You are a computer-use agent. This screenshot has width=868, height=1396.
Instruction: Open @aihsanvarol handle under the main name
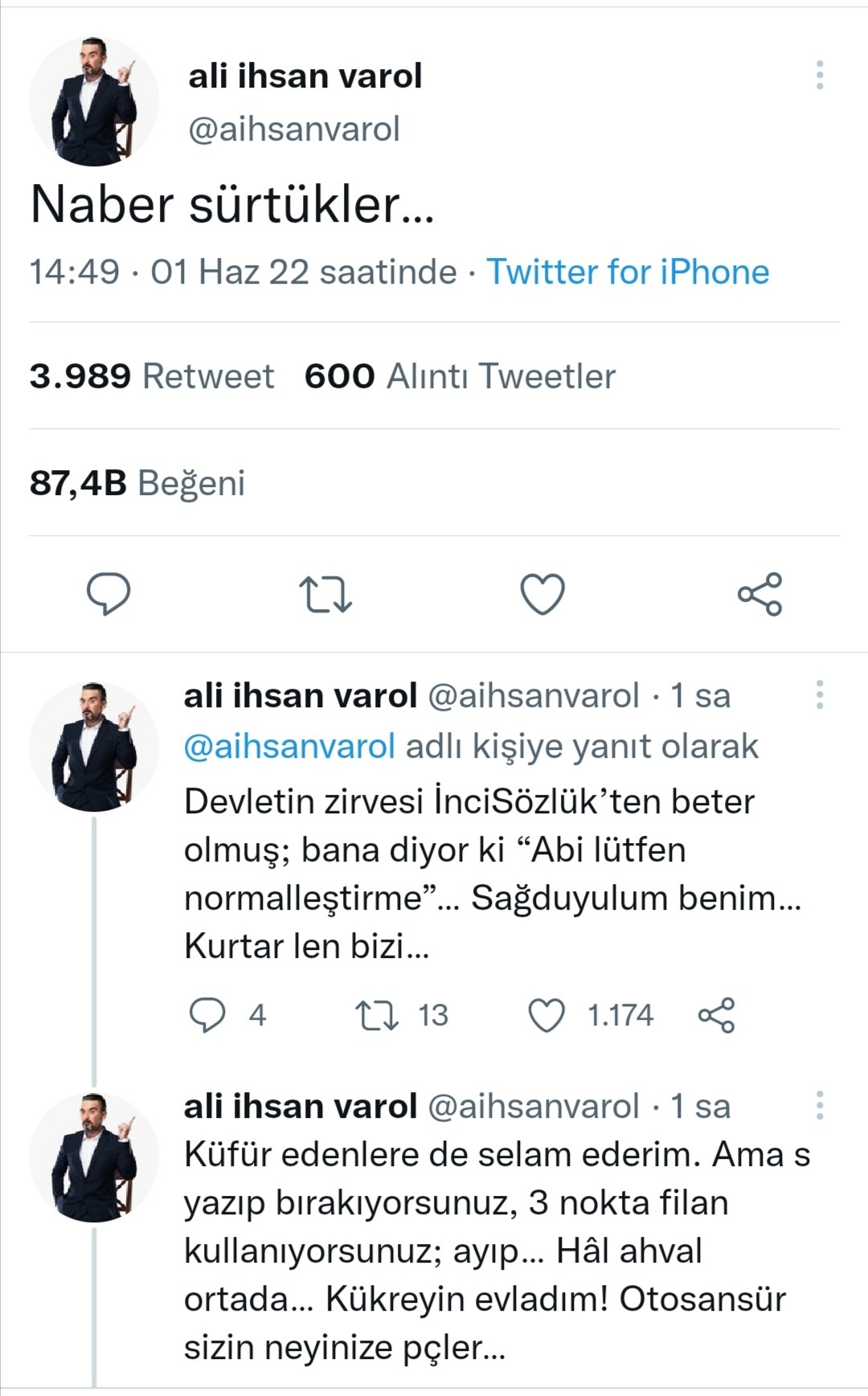point(293,129)
